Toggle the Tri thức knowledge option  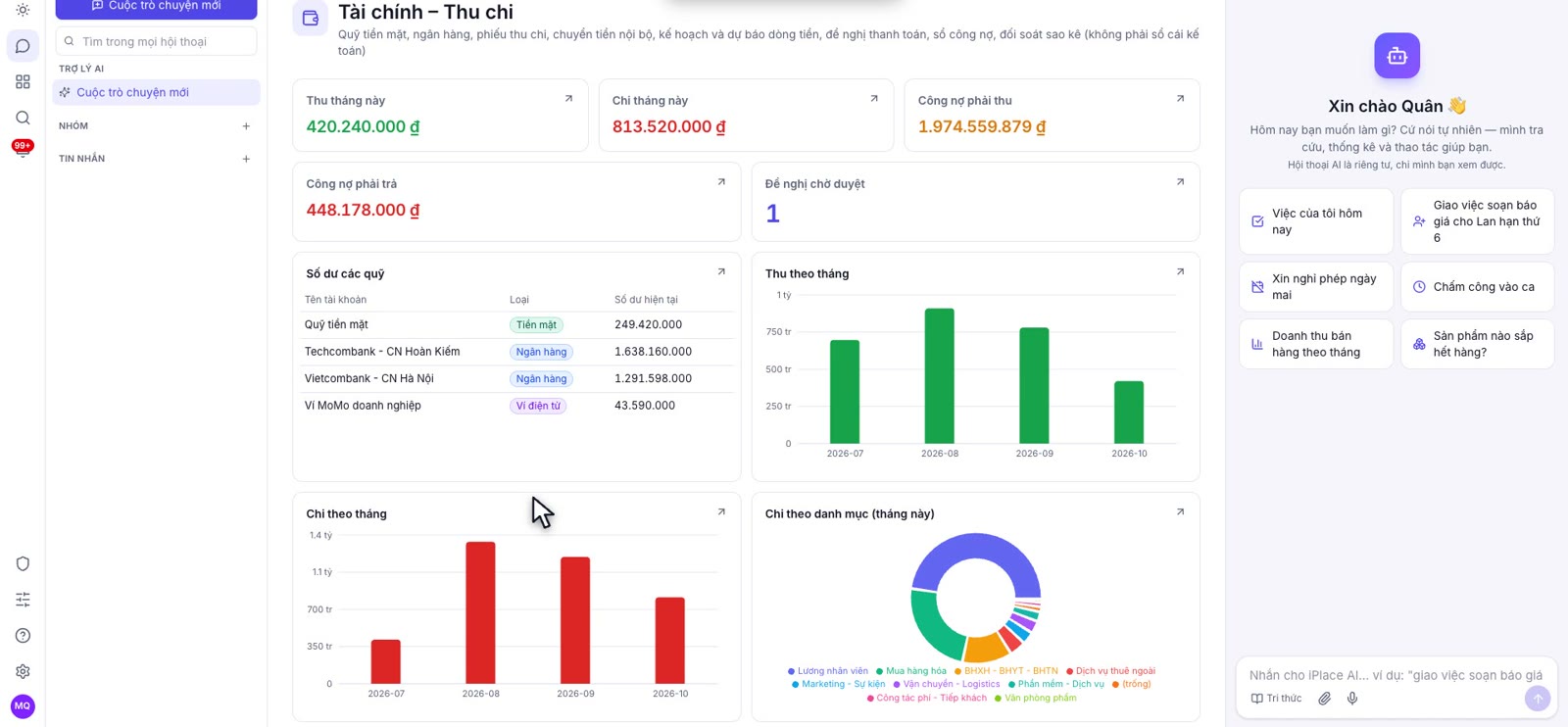(x=1276, y=699)
